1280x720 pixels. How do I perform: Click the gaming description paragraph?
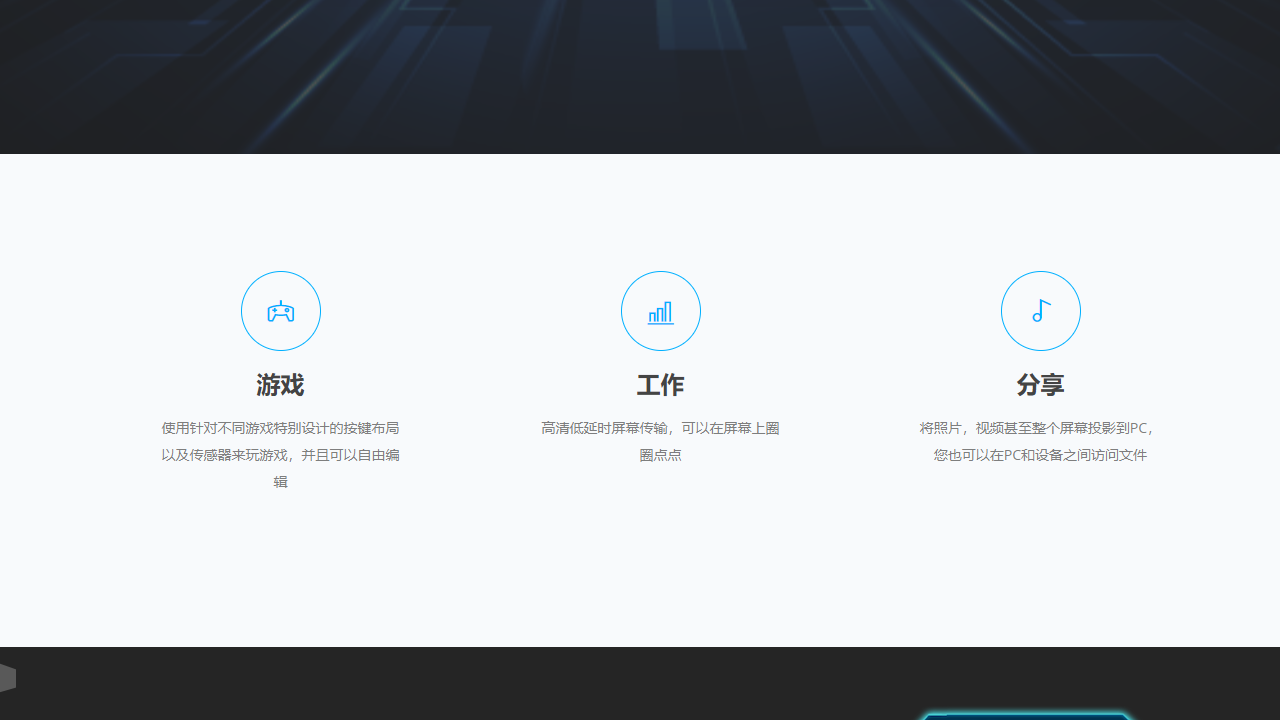point(280,454)
